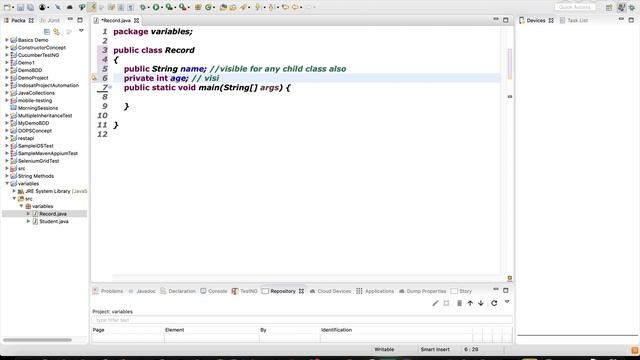
Task: Maximize the editor area
Action: point(506,20)
